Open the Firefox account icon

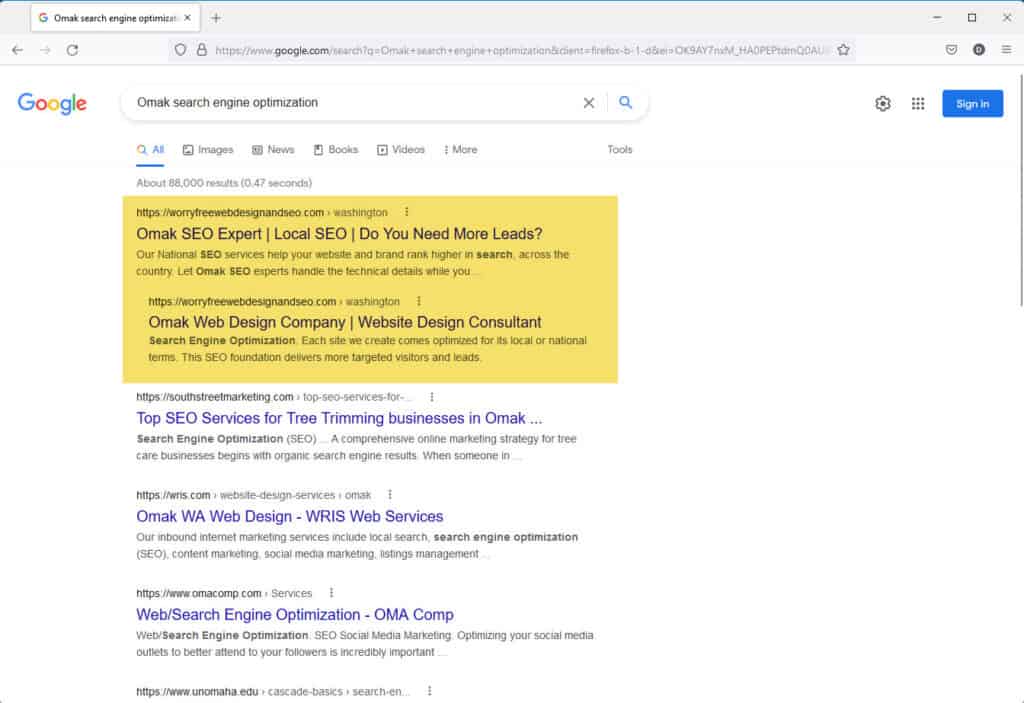(x=978, y=50)
